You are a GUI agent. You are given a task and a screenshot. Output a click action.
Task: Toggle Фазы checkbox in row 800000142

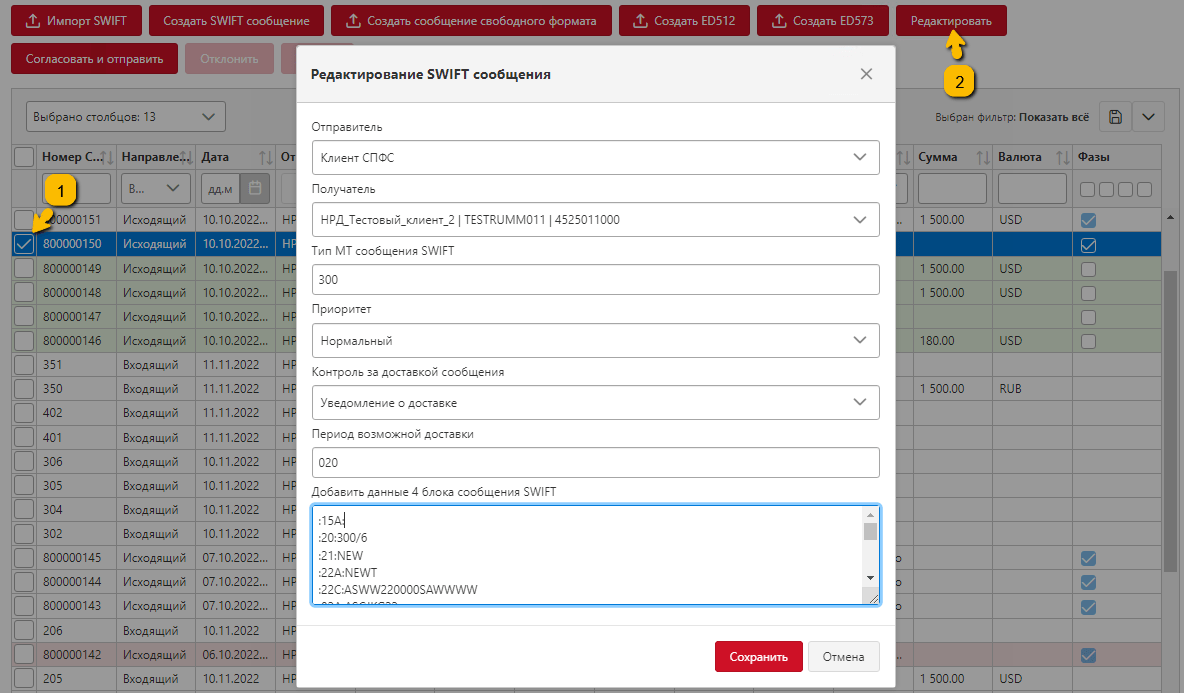(1088, 655)
